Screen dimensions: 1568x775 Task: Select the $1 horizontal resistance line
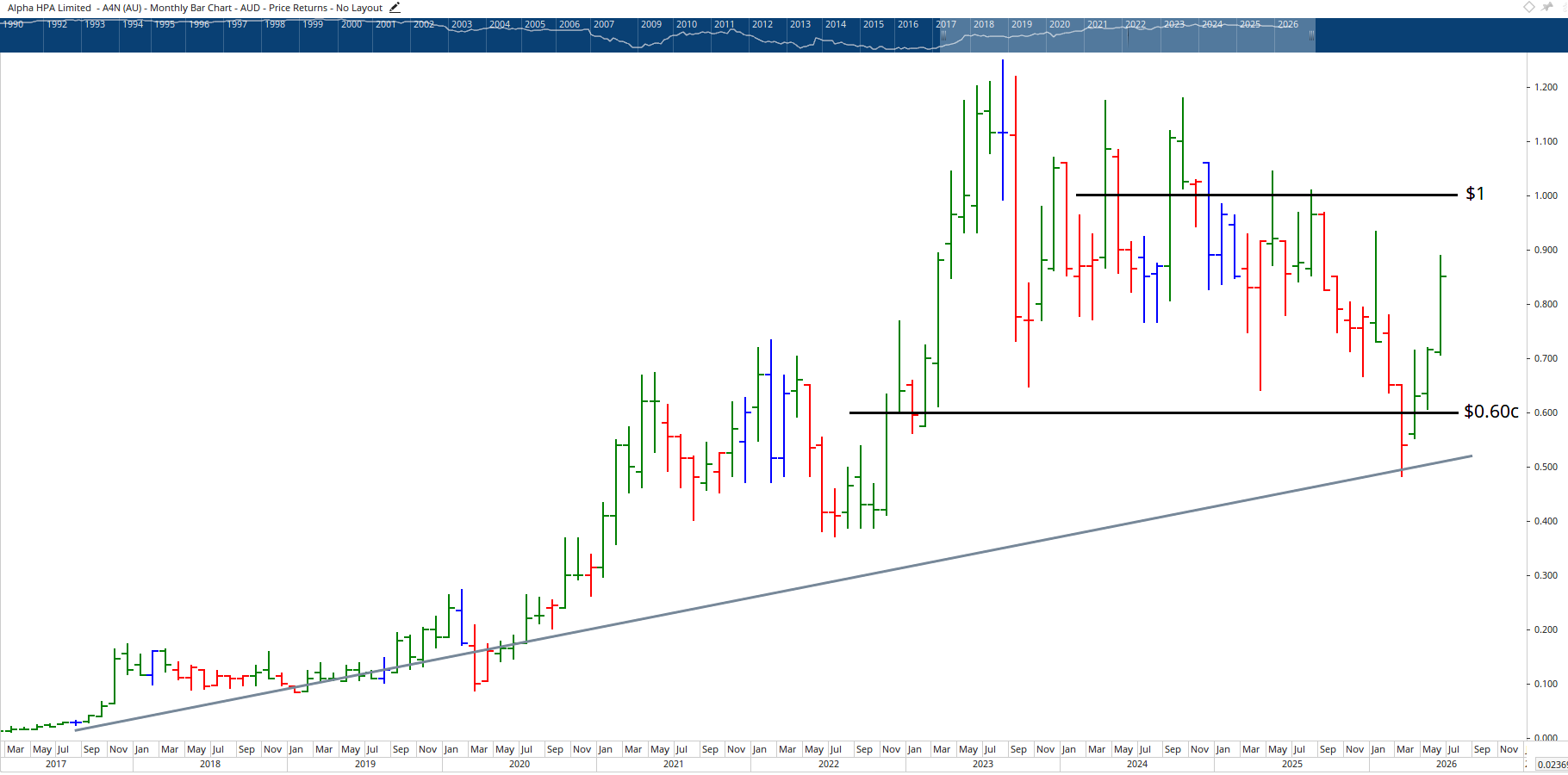click(x=1266, y=195)
